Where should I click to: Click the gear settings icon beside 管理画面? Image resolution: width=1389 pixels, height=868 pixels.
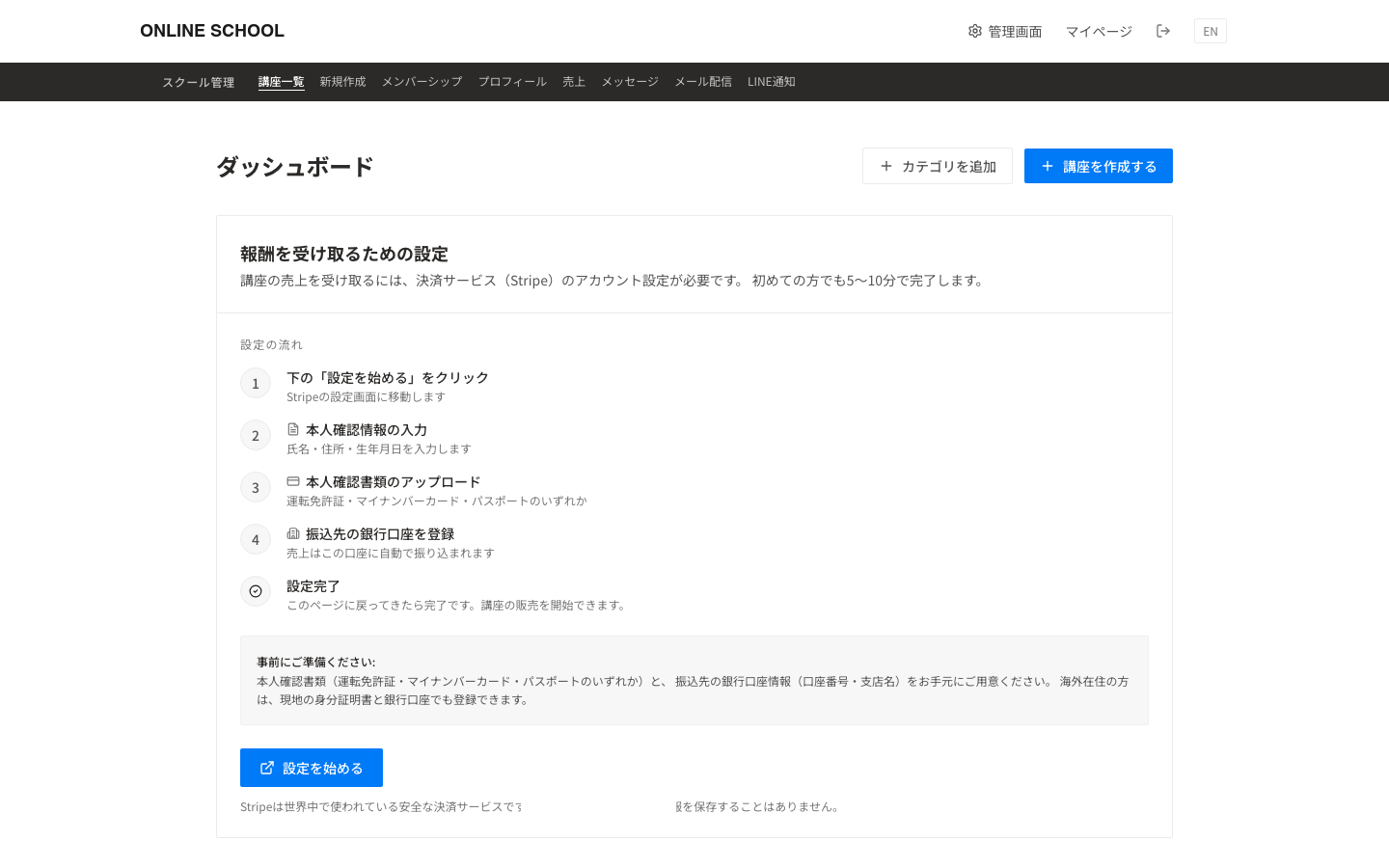tap(975, 31)
